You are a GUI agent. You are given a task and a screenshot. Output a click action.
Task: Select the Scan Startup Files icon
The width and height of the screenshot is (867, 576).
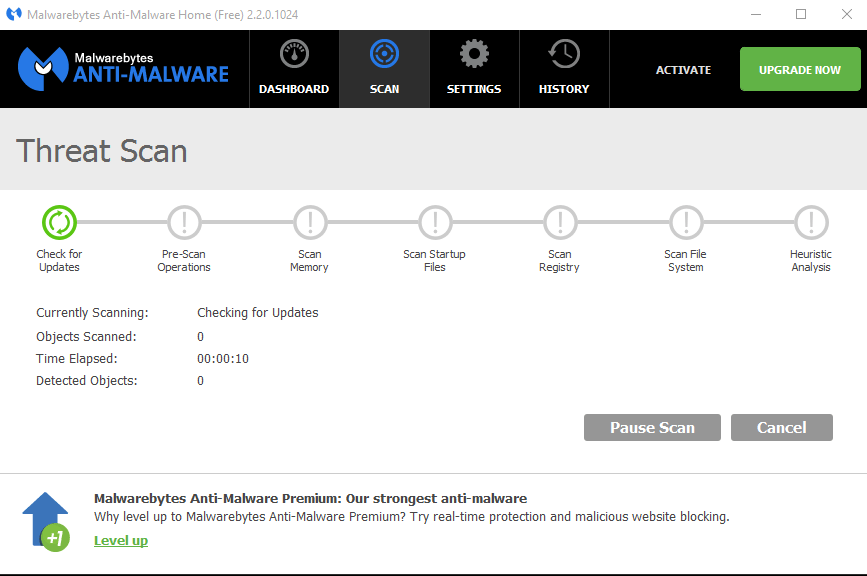tap(434, 222)
